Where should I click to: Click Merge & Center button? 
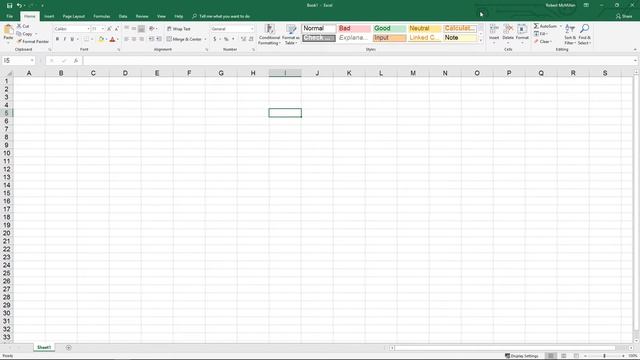(184, 39)
